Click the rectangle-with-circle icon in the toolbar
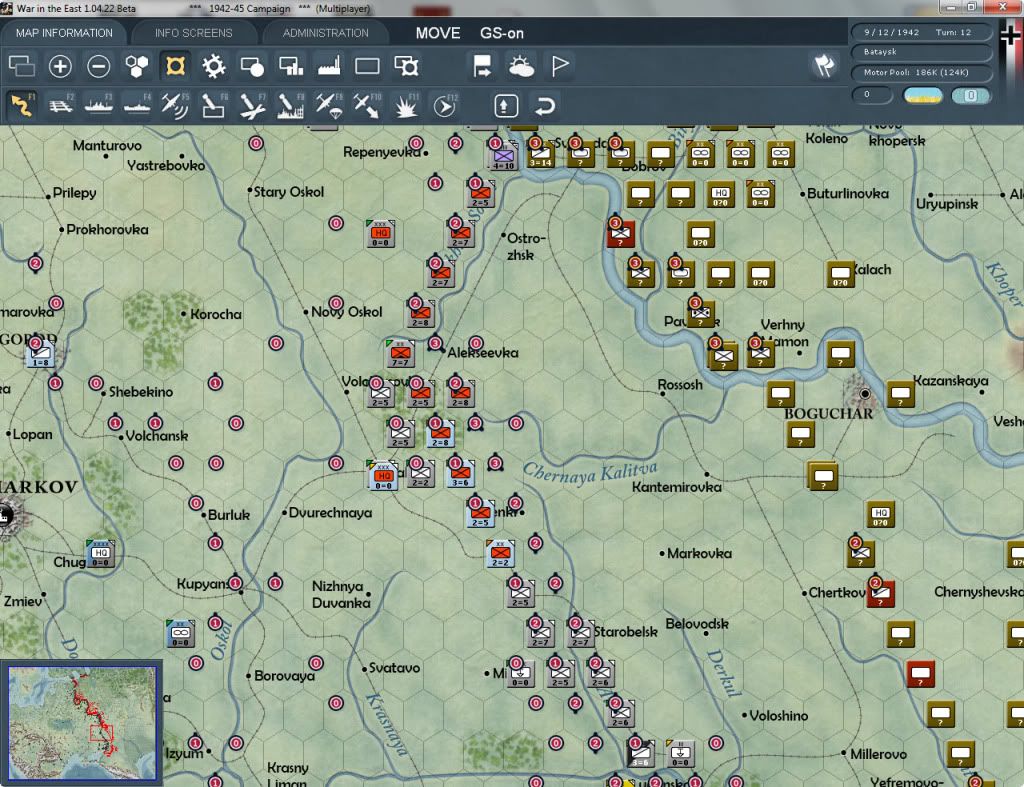Viewport: 1024px width, 787px height. 252,66
